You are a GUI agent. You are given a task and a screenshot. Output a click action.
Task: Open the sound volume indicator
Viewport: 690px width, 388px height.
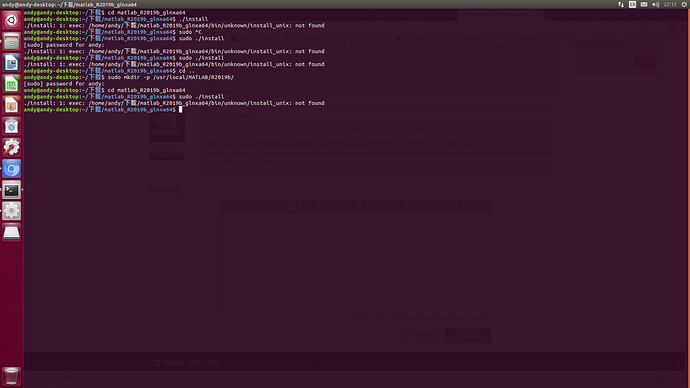[656, 4]
